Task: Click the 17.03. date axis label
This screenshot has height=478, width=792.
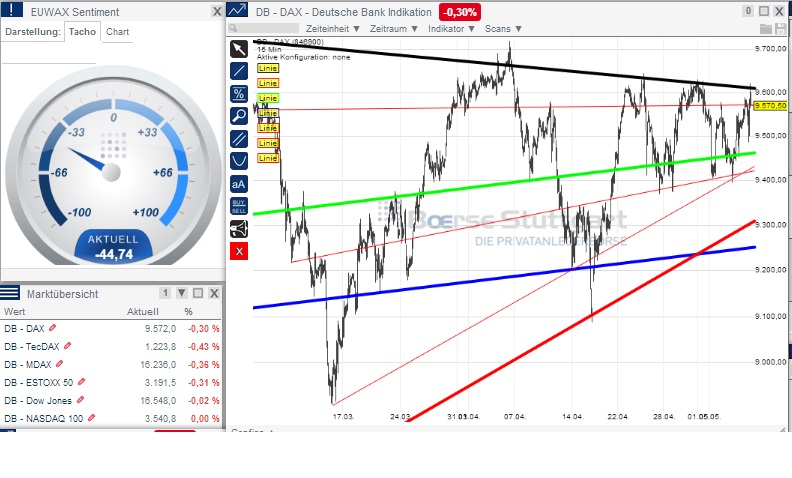Action: click(x=343, y=417)
